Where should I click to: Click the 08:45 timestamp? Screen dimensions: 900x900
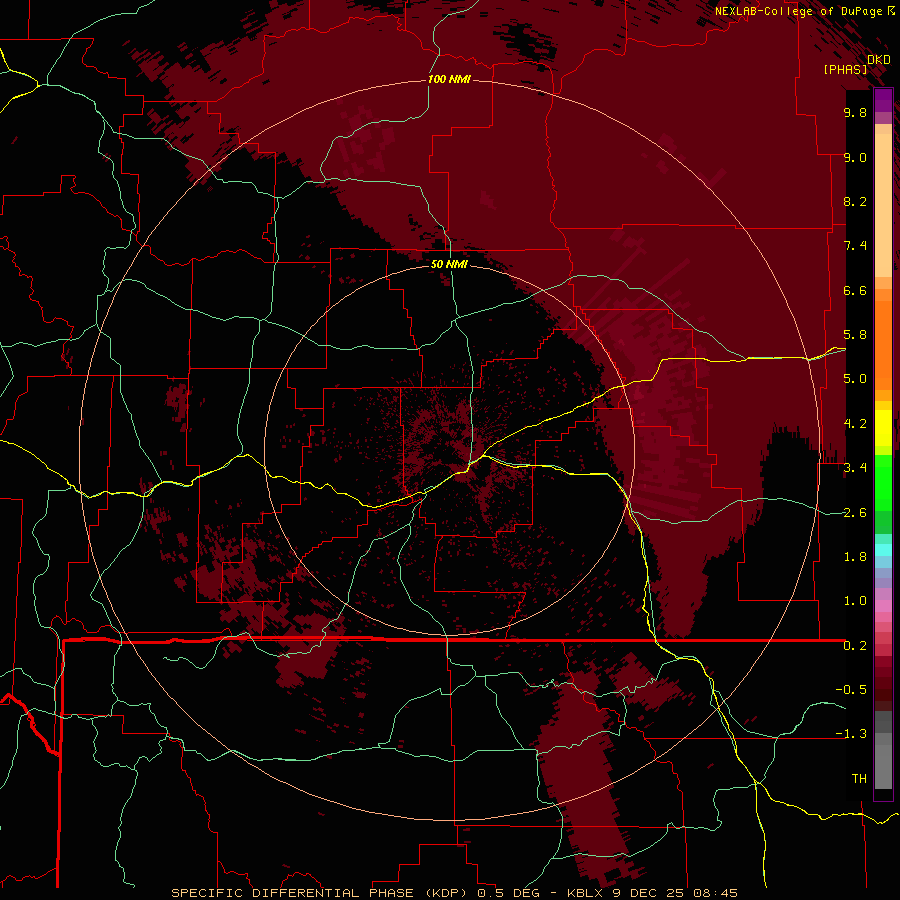pos(716,893)
